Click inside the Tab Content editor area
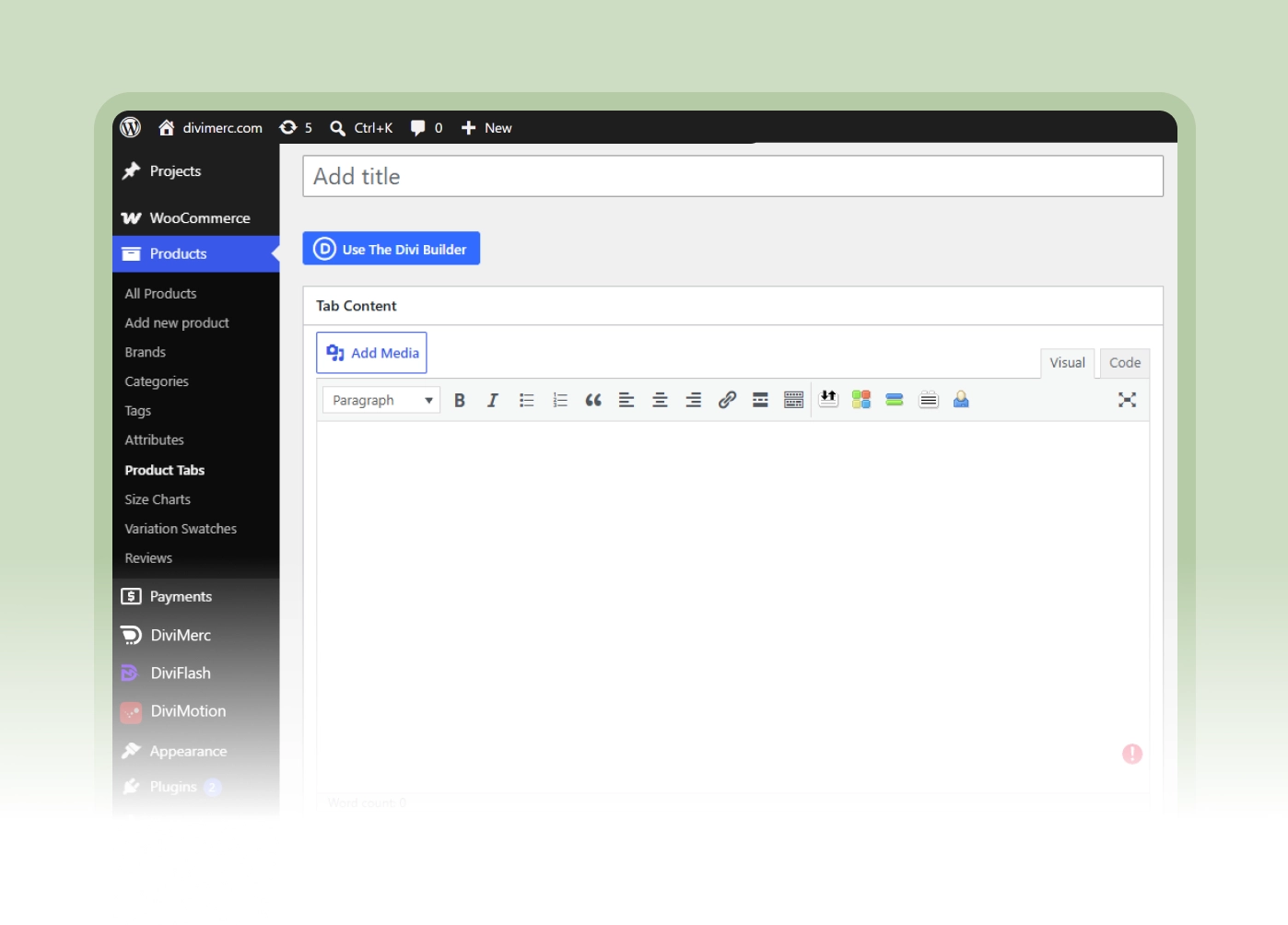Screen dimensions: 1288x925 pos(733,606)
